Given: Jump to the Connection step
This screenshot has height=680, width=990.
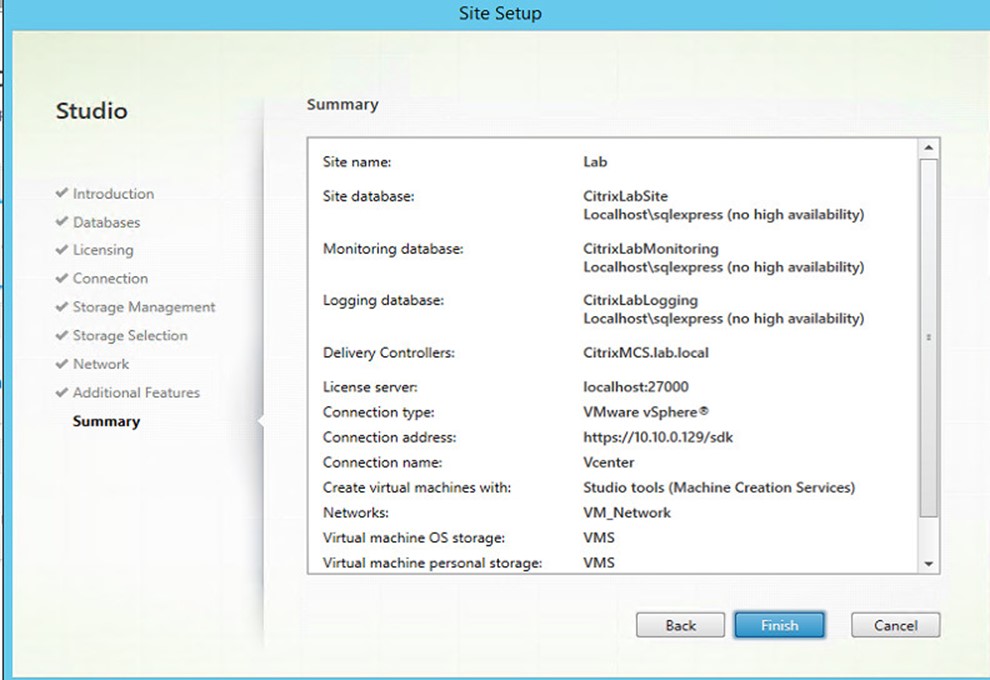Looking at the screenshot, I should pyautogui.click(x=110, y=278).
